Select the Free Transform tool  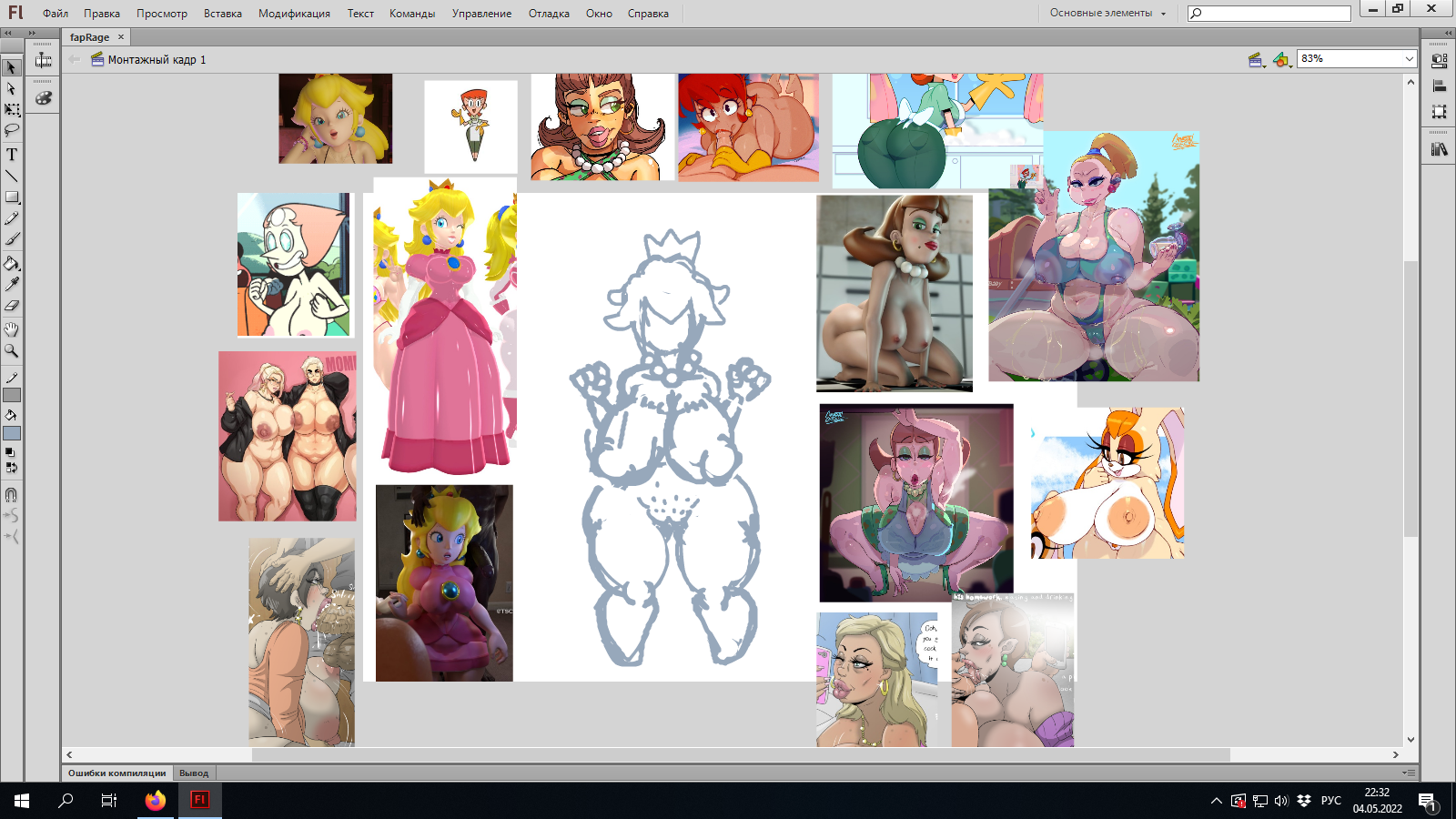pyautogui.click(x=12, y=109)
